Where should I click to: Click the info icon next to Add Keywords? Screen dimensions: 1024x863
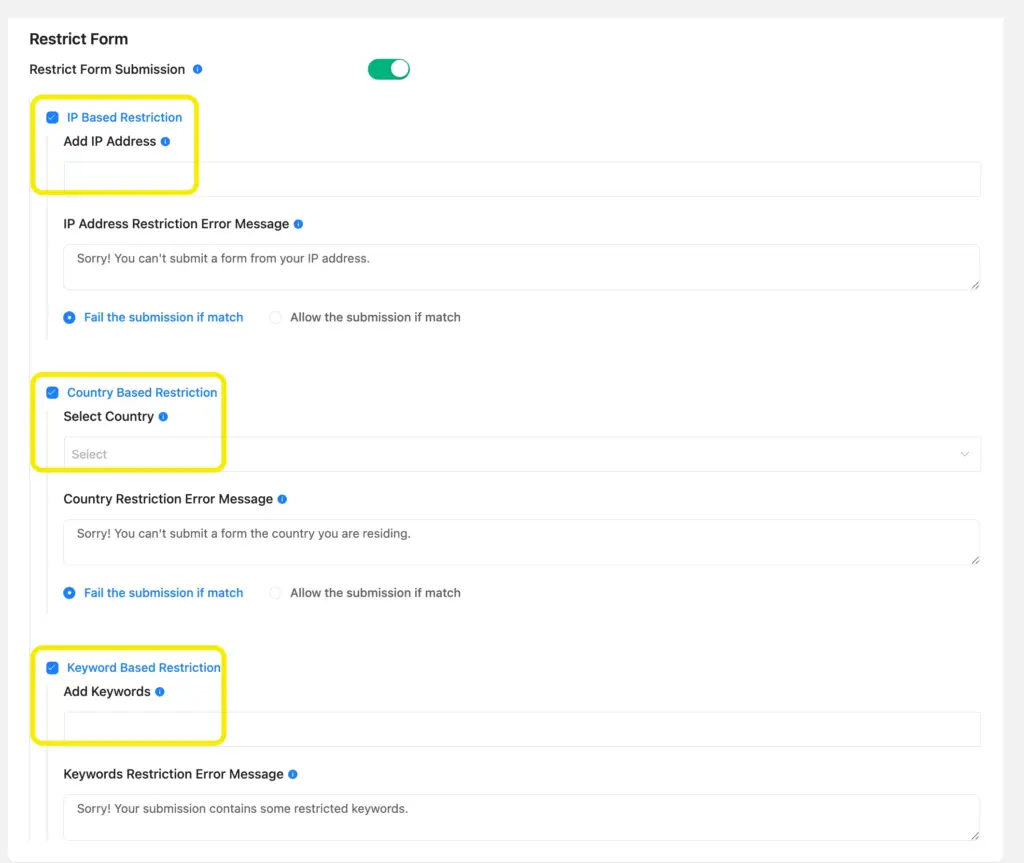[158, 691]
